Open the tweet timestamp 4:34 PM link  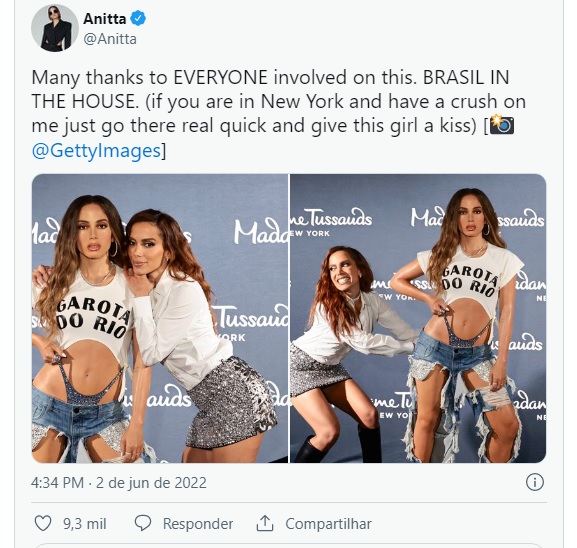(x=57, y=482)
